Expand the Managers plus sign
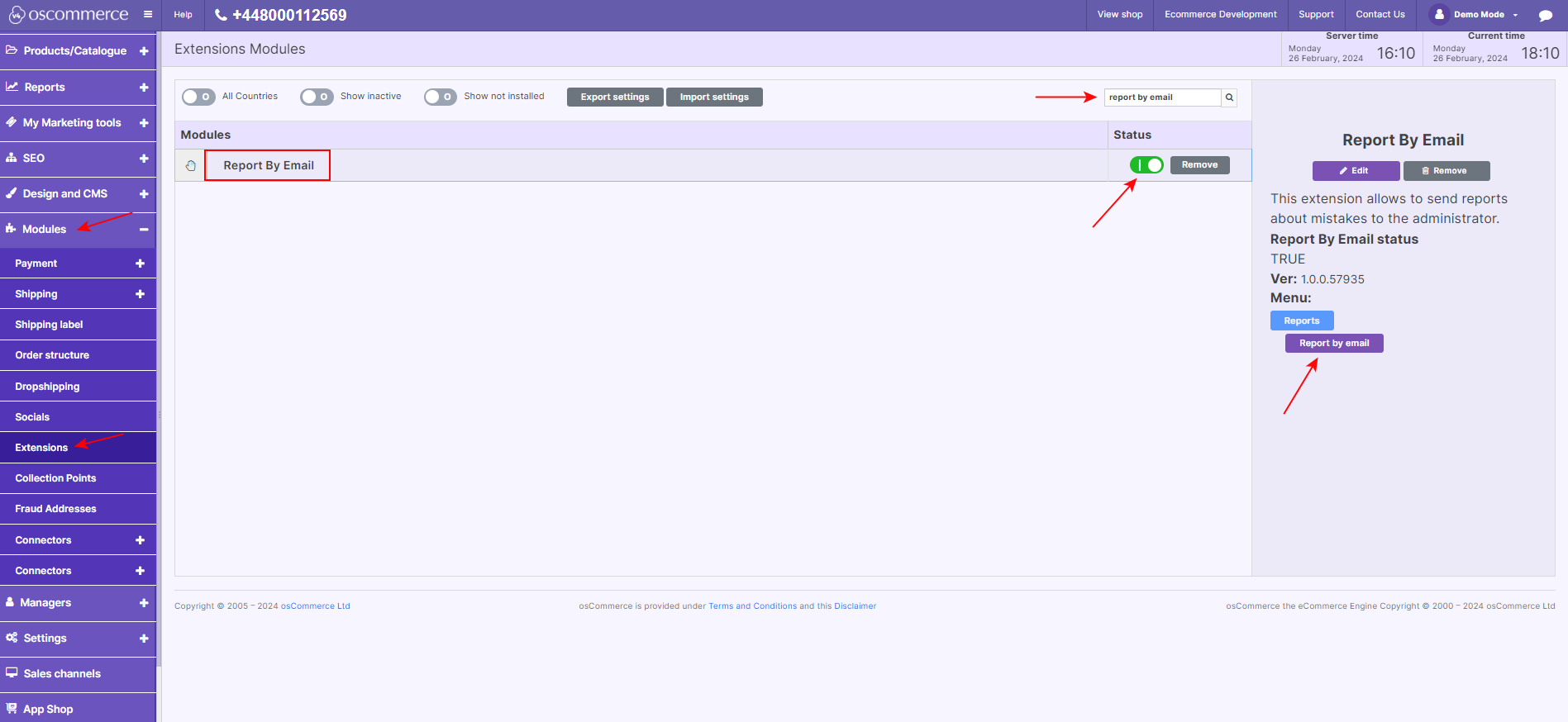Image resolution: width=1568 pixels, height=722 pixels. 144,602
